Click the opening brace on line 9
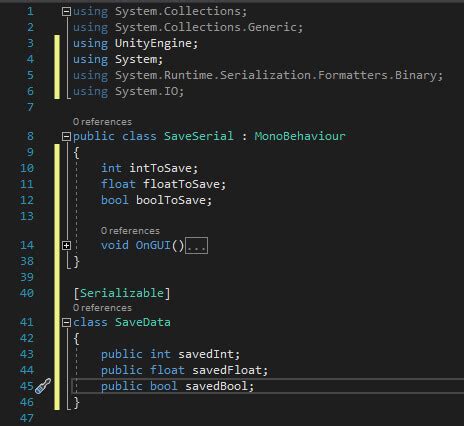The height and width of the screenshot is (426, 464). pos(76,153)
